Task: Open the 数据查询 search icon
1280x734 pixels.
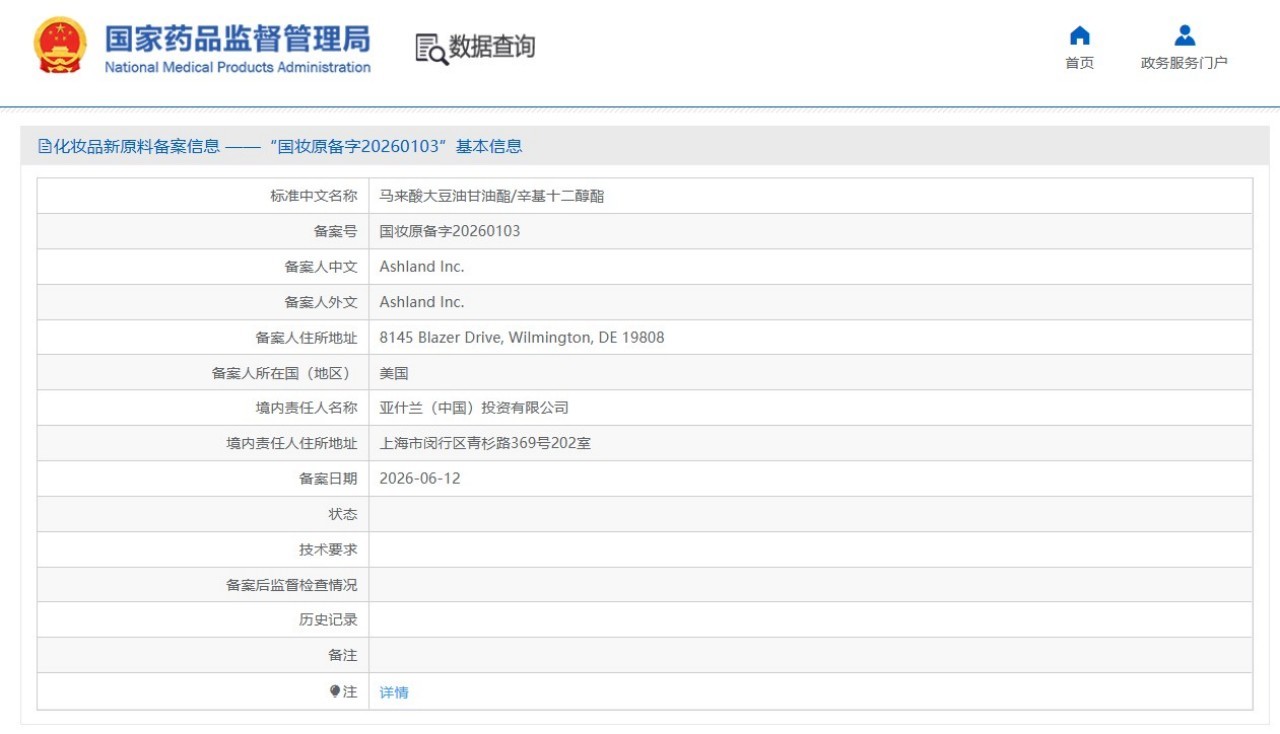Action: coord(431,48)
